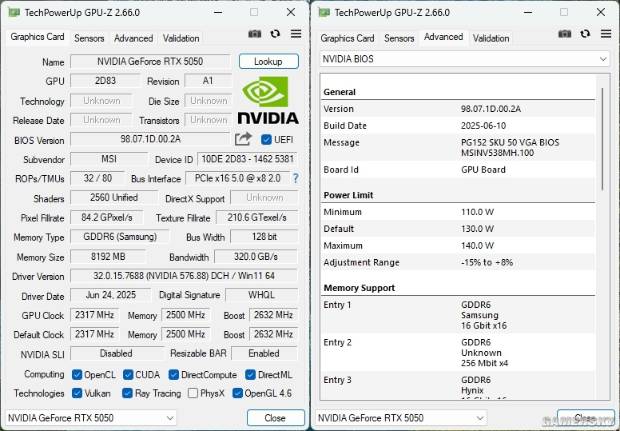Click refresh icon in left GPU-Z window
The height and width of the screenshot is (431, 620).
click(275, 34)
